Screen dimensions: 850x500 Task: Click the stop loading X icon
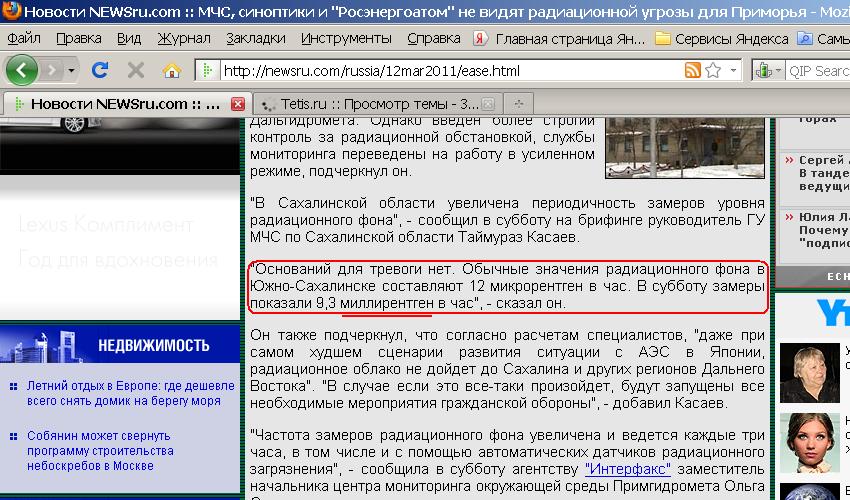pos(136,70)
